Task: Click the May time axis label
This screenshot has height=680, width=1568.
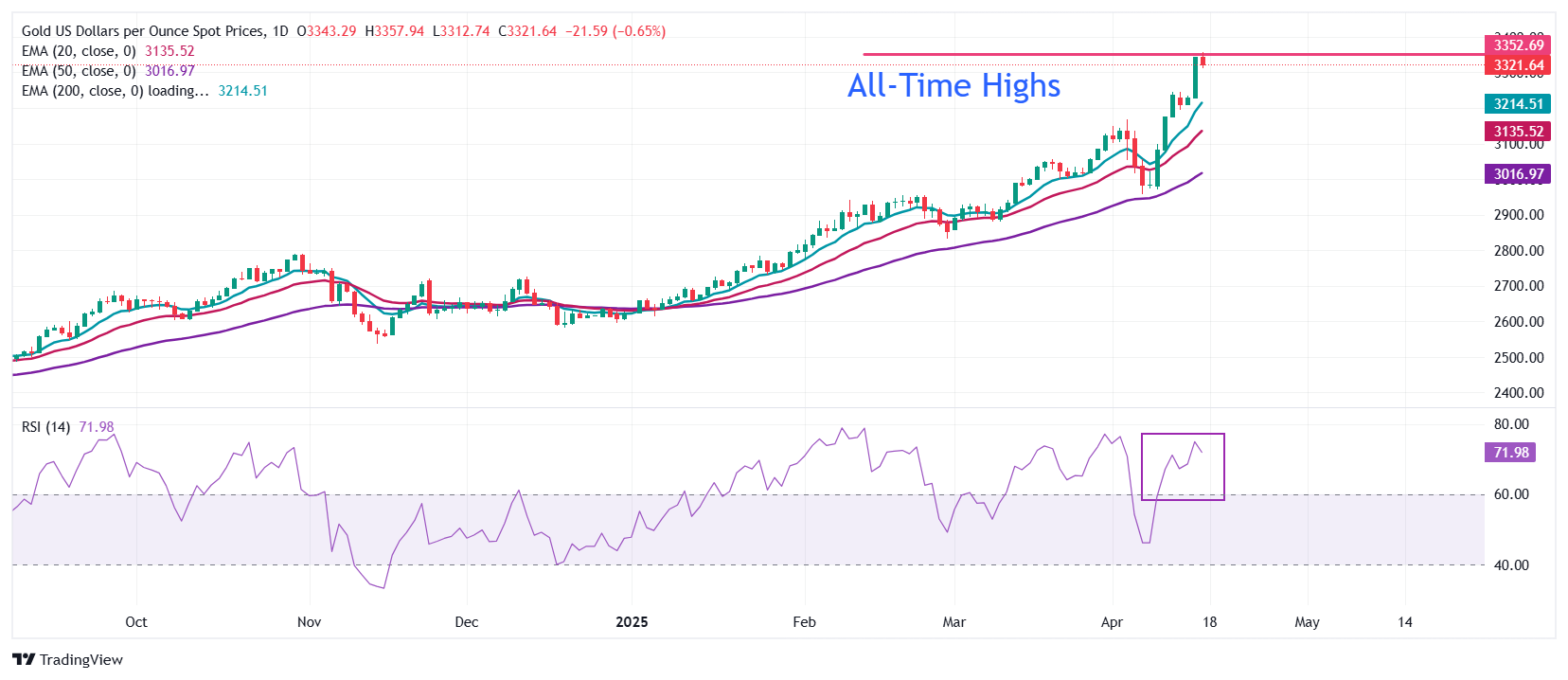Action: [x=1307, y=622]
